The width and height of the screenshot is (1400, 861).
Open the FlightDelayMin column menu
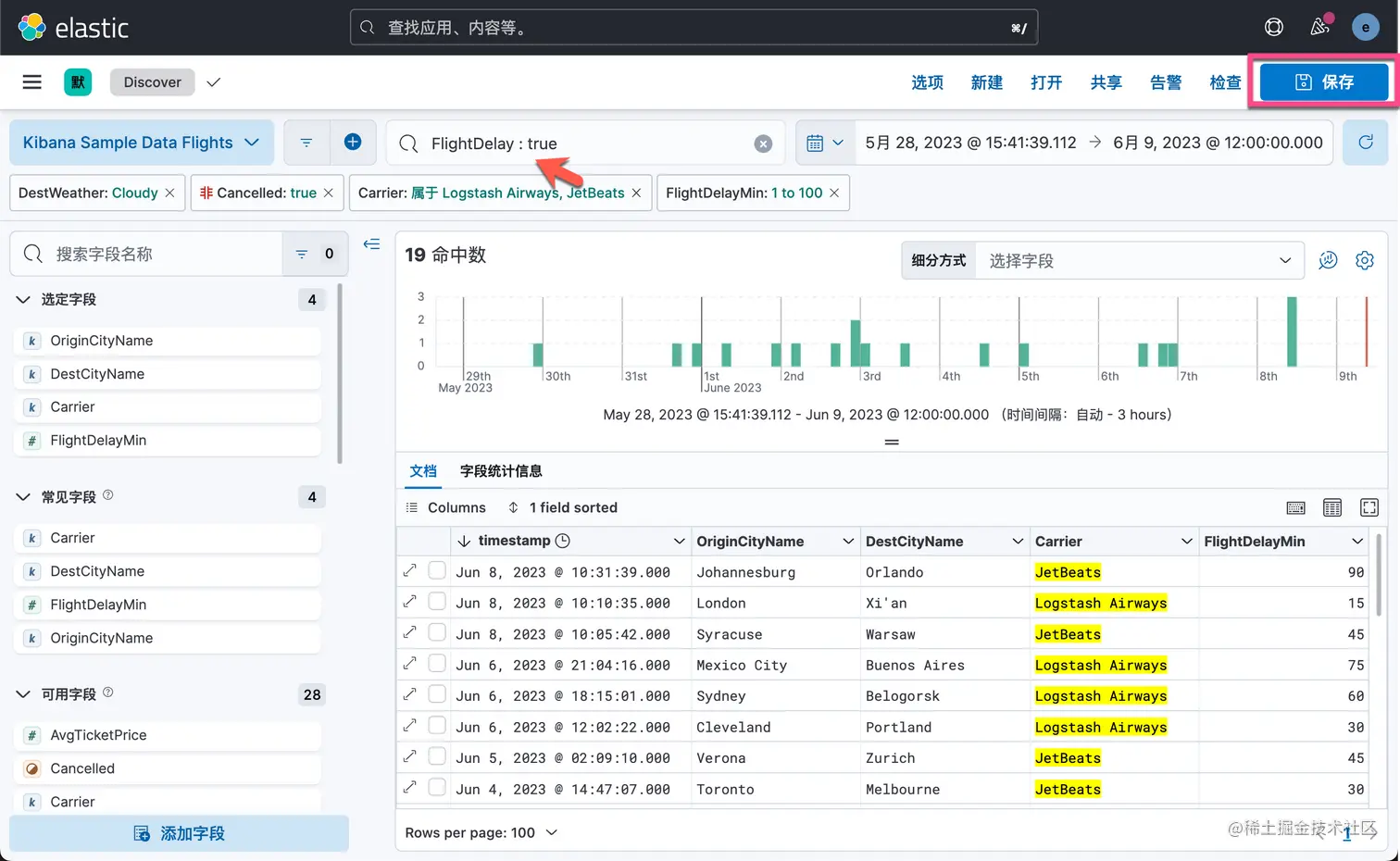[1357, 541]
